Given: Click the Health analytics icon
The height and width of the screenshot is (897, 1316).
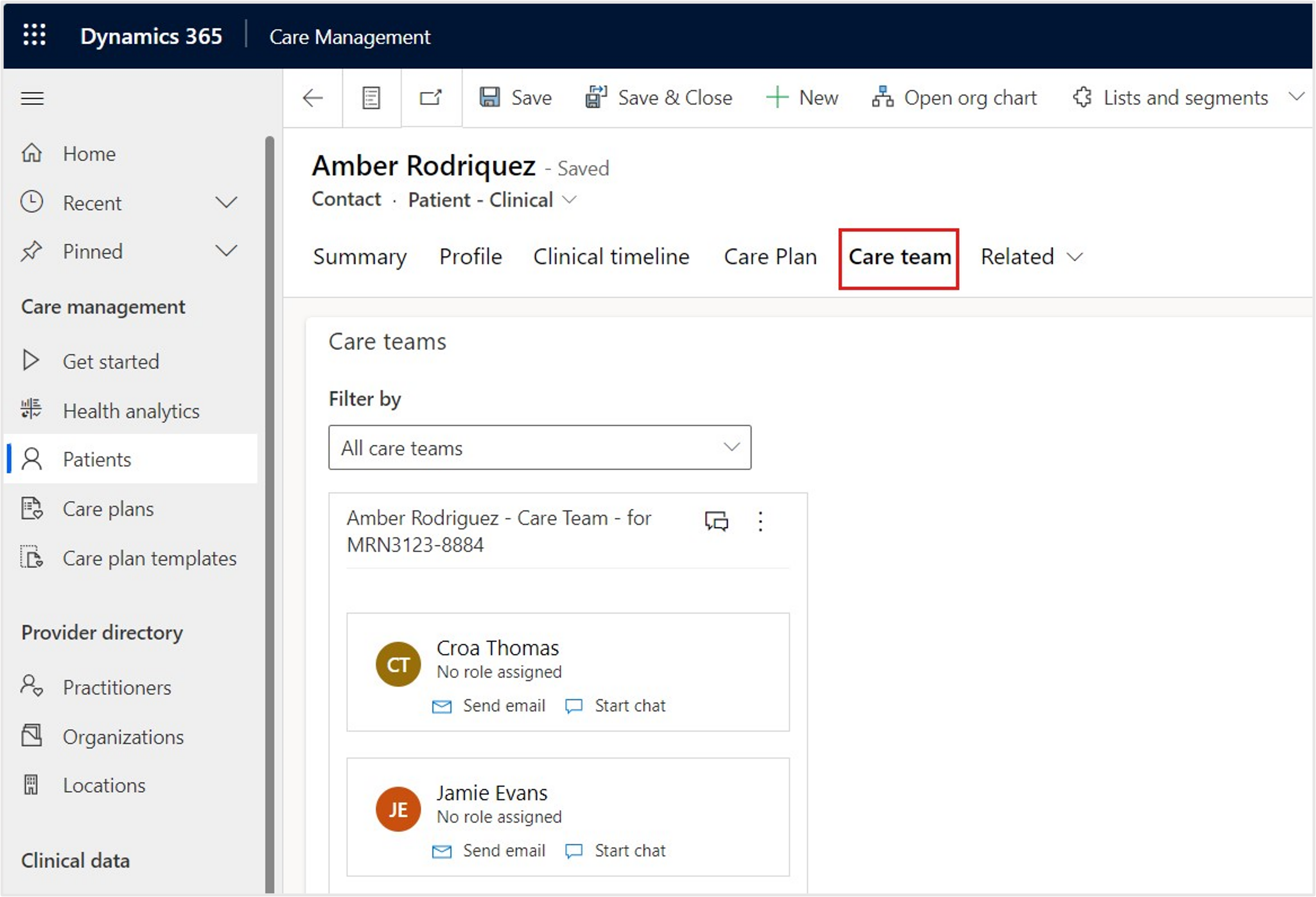Looking at the screenshot, I should point(31,409).
